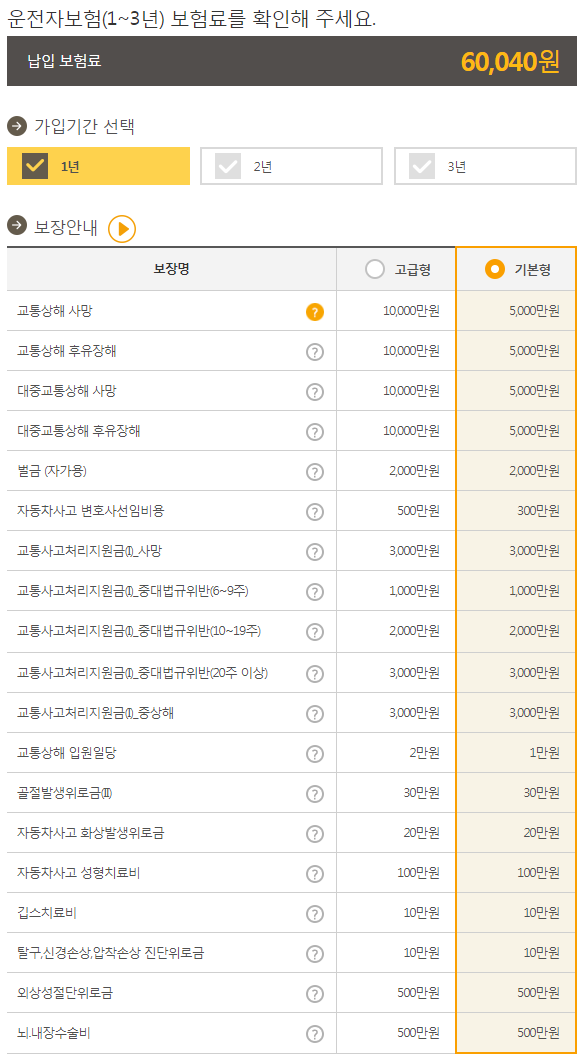Open help for 자동차사고 변호사선임비용
Image resolution: width=580 pixels, height=1057 pixels.
[315, 512]
